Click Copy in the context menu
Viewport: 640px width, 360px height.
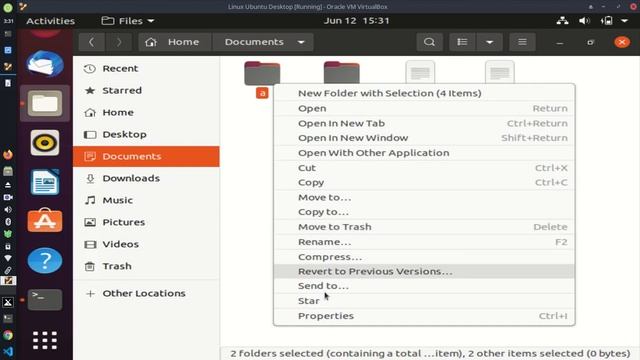424,182
